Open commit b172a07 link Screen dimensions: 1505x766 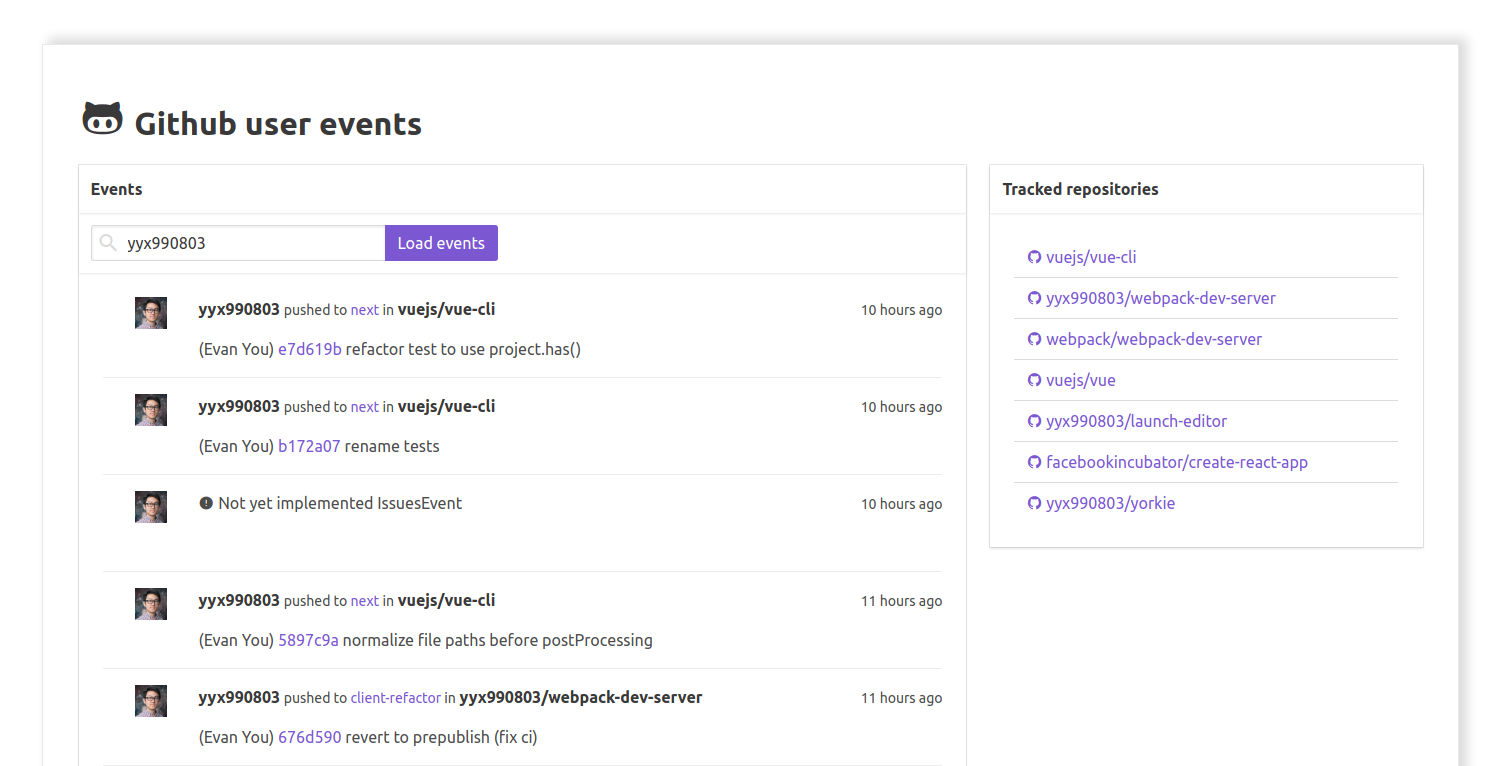[309, 446]
